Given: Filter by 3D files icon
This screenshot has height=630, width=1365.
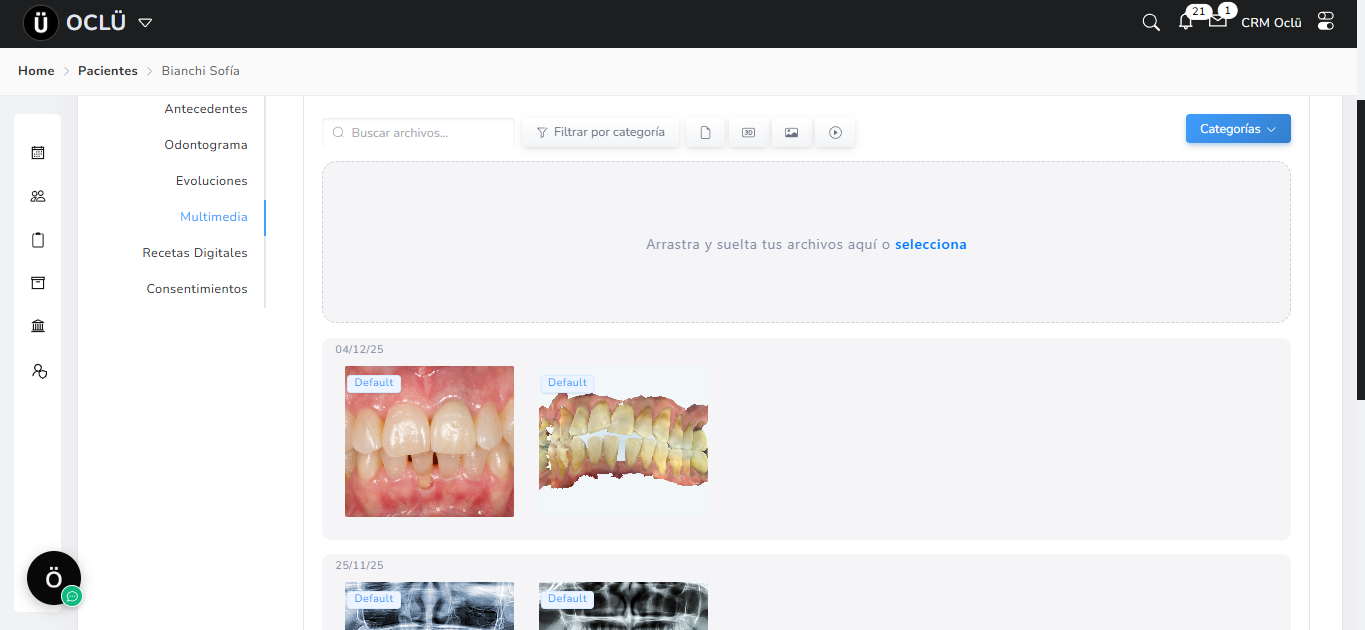Looking at the screenshot, I should click(x=748, y=132).
